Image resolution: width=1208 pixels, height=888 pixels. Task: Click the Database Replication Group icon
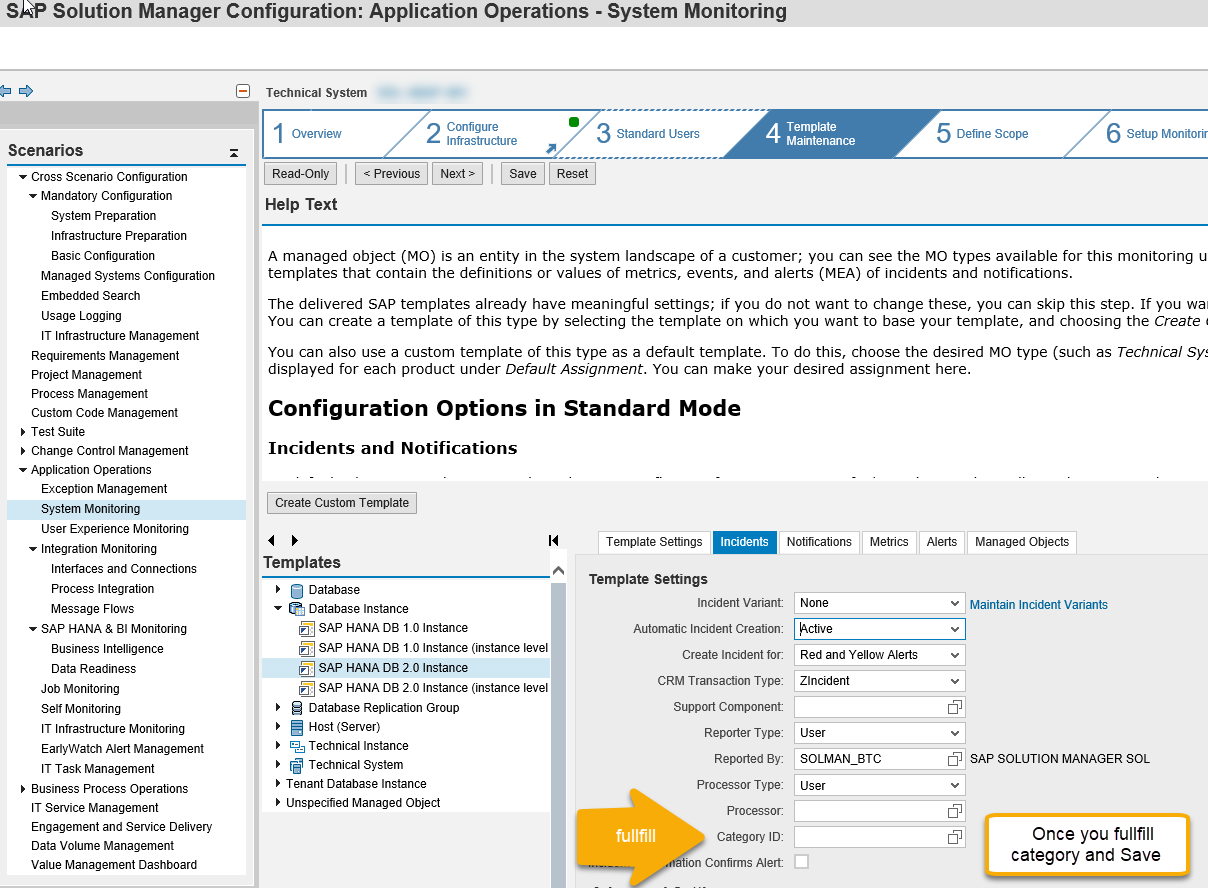296,708
